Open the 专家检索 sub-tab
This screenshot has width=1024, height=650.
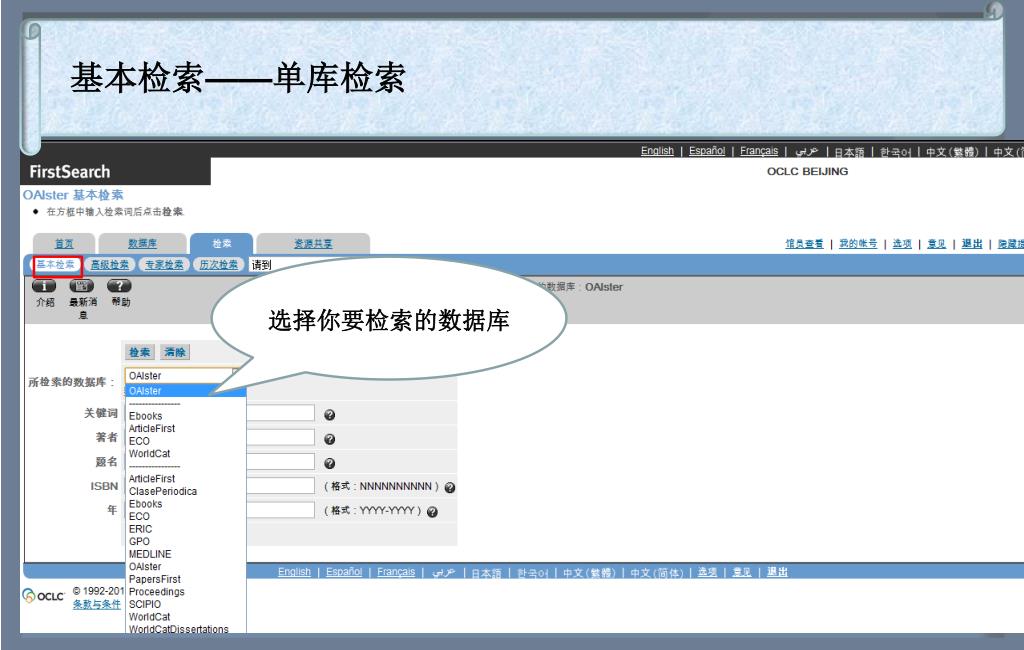164,265
